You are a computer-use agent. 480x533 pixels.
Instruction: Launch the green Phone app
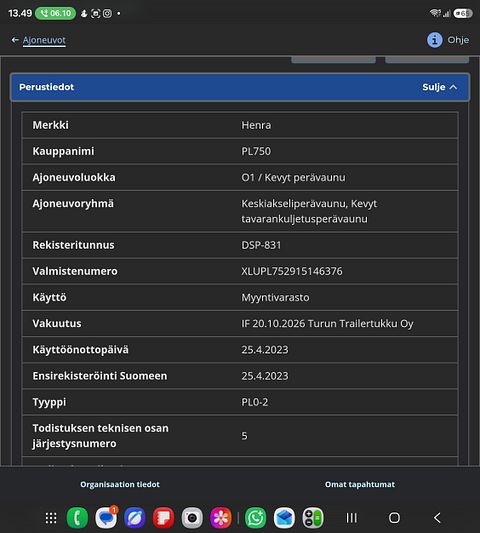pos(78,518)
